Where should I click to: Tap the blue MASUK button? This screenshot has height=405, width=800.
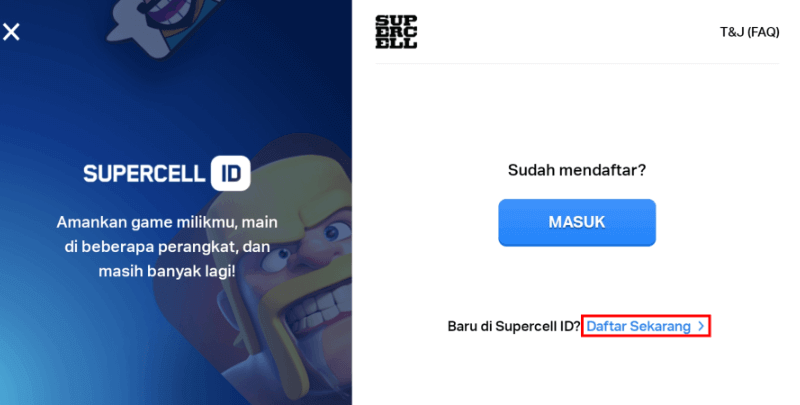pyautogui.click(x=577, y=222)
